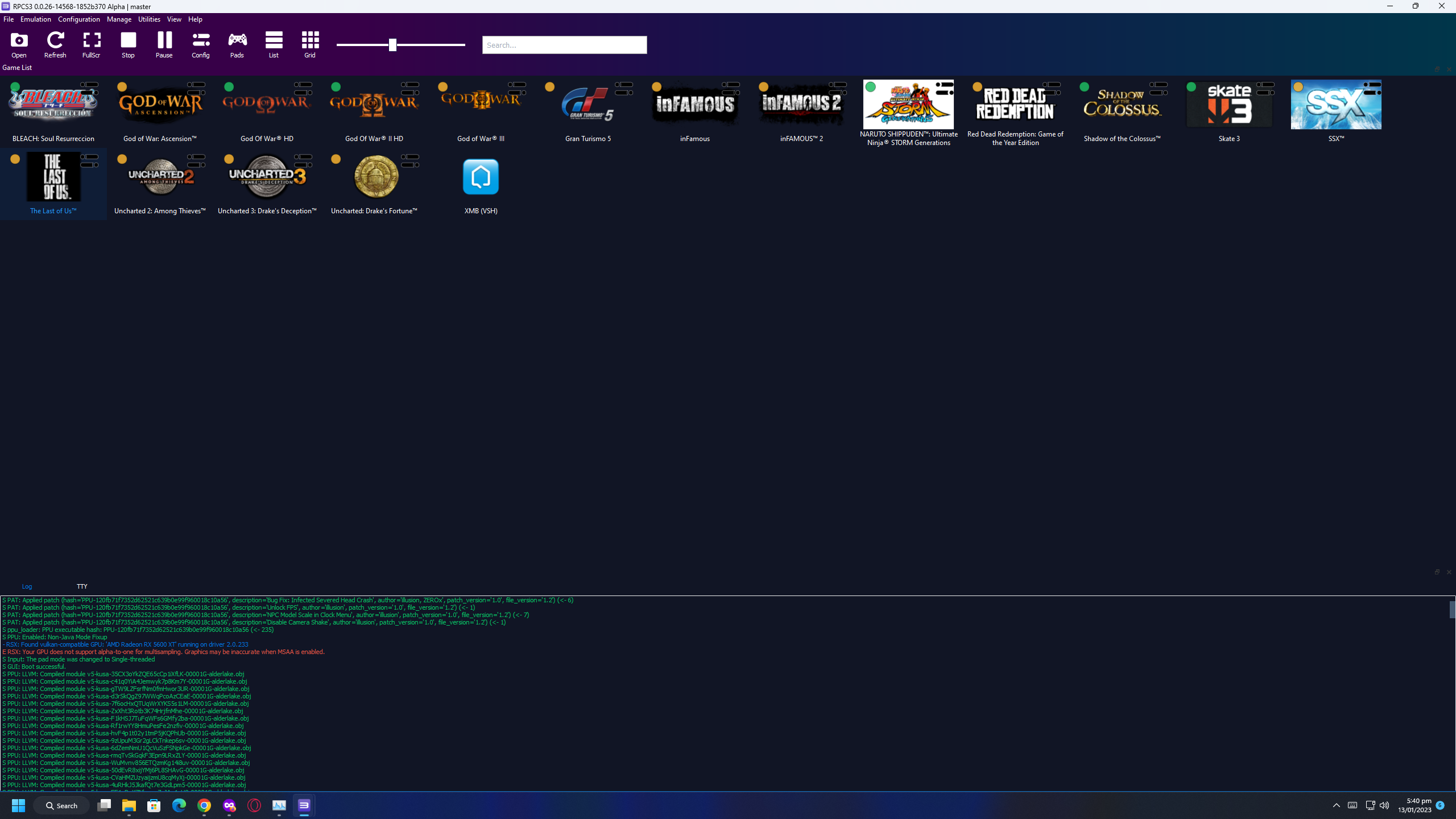
Task: Expand the Emulation menu
Action: coord(35,19)
